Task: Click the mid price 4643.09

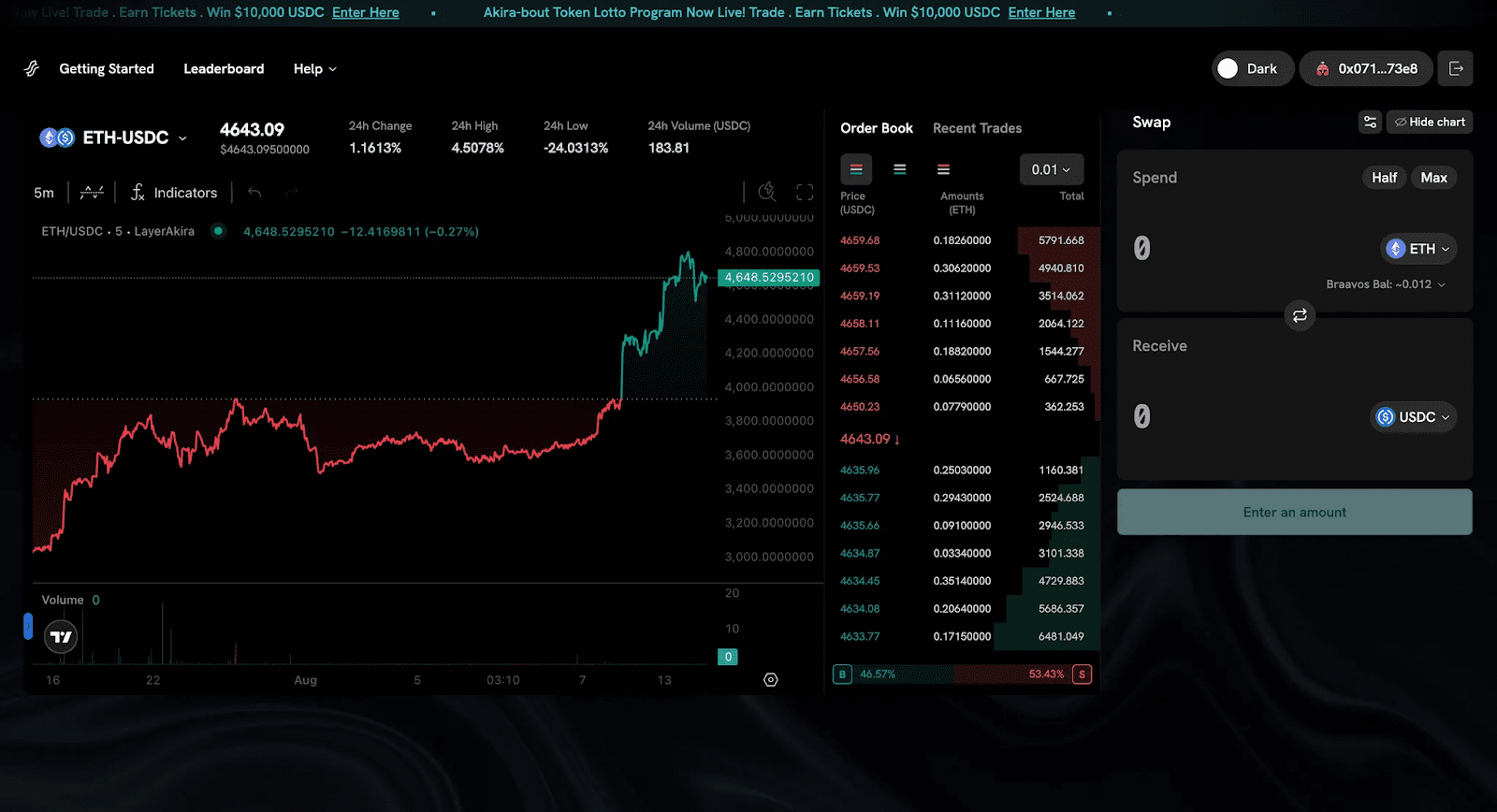Action: click(869, 439)
